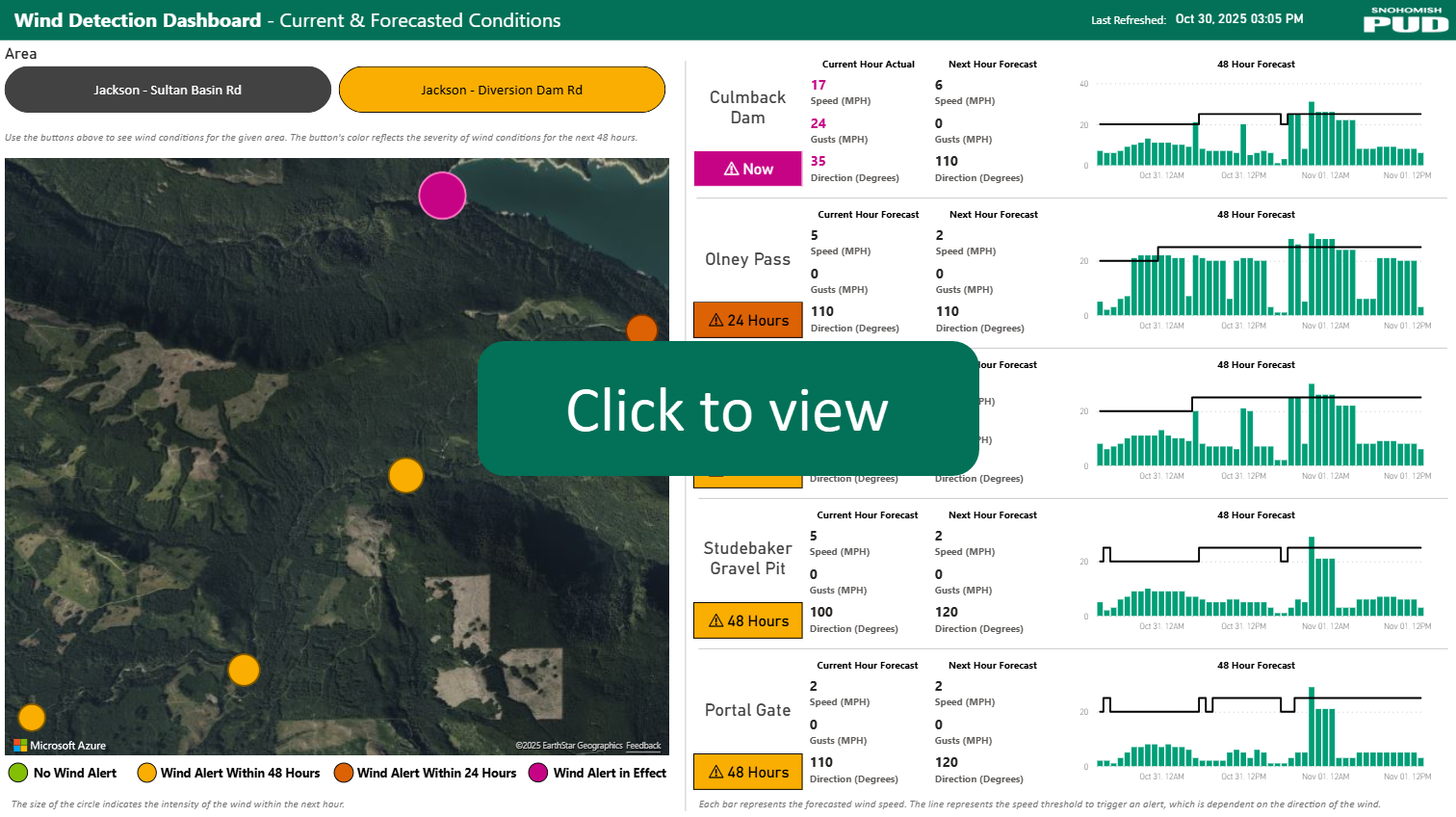The image size is (1456, 817).
Task: Click the Click to view overlay button
Action: [727, 408]
